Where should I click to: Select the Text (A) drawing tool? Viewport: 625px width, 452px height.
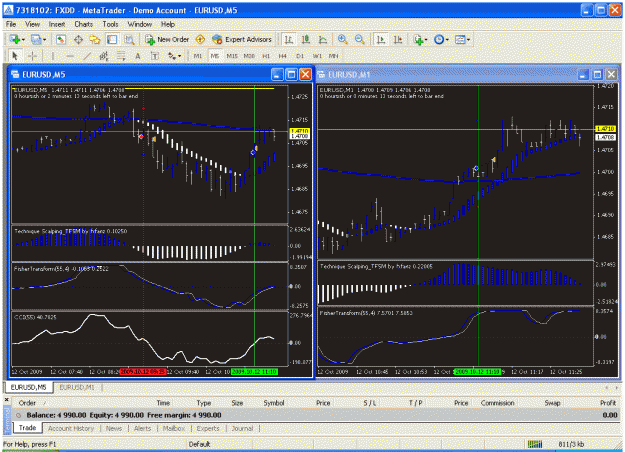tap(138, 56)
